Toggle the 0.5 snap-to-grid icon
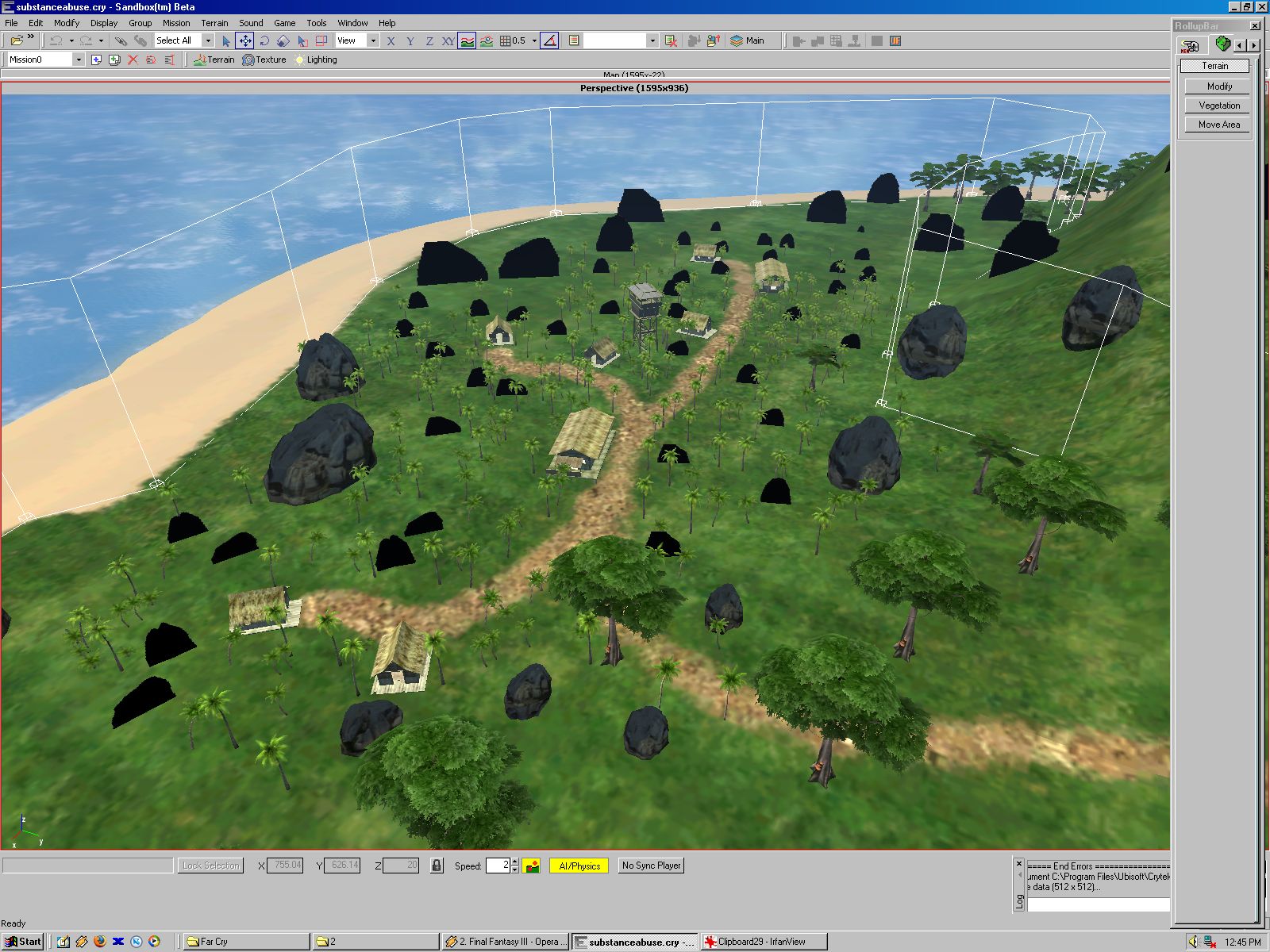Image resolution: width=1270 pixels, height=952 pixels. [x=513, y=40]
